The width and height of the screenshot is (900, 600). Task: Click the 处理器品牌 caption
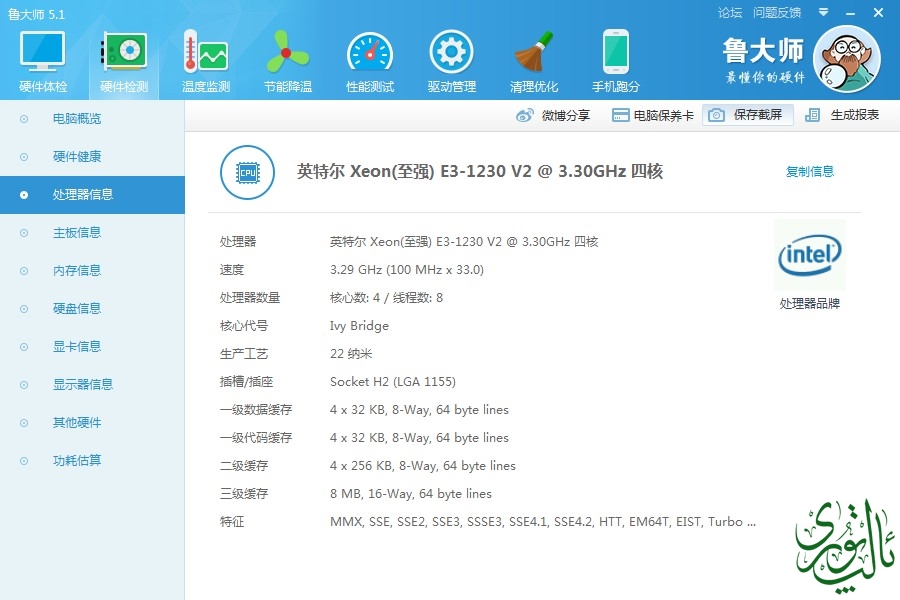coord(809,304)
